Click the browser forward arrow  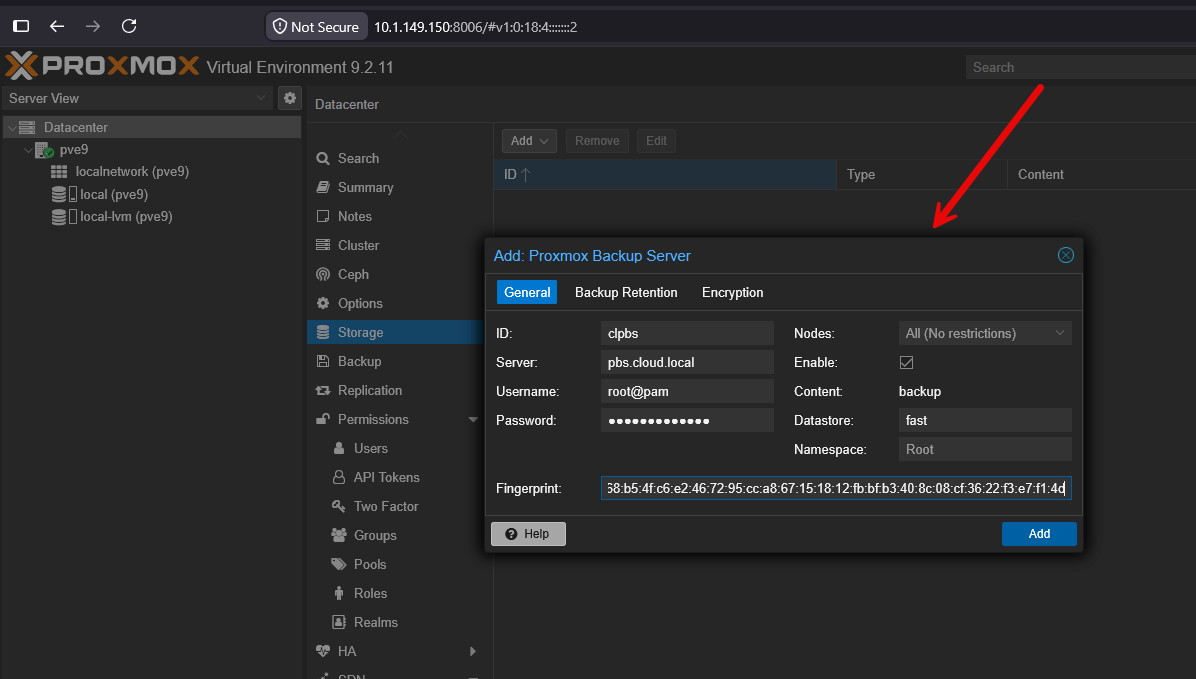92,27
